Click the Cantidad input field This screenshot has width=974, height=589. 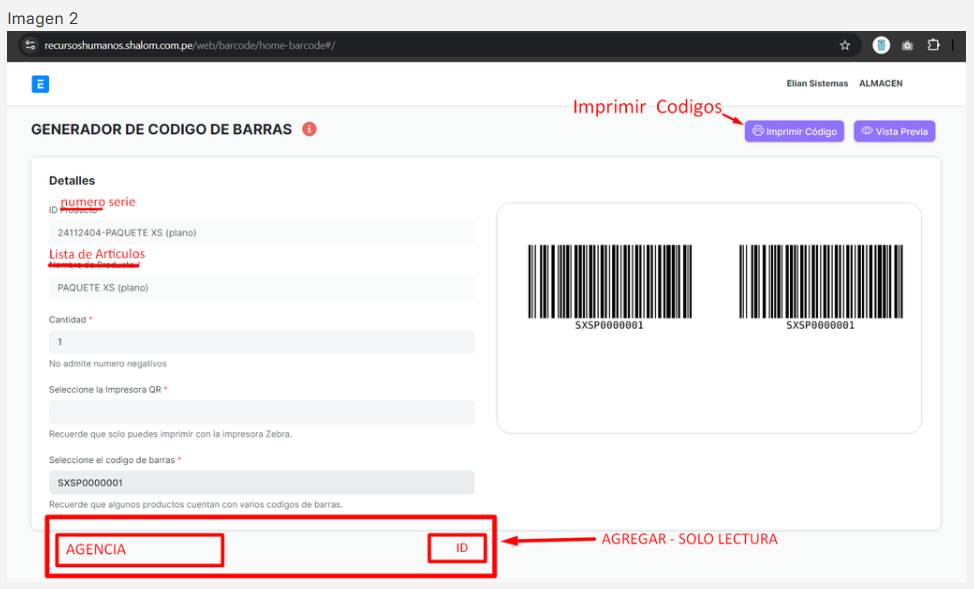click(x=262, y=342)
